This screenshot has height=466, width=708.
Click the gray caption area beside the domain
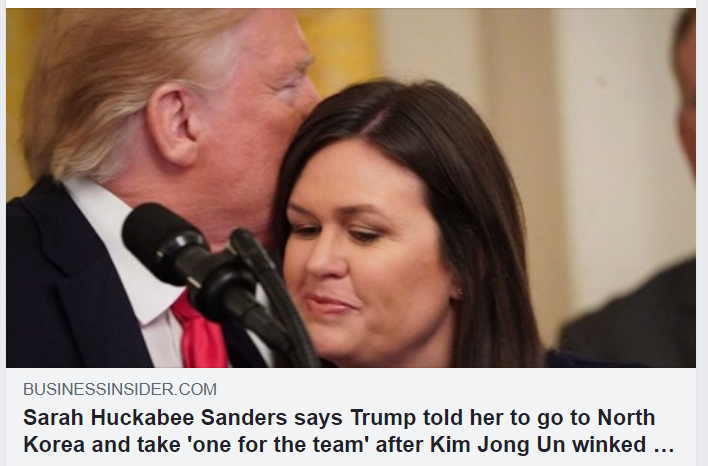[456, 389]
